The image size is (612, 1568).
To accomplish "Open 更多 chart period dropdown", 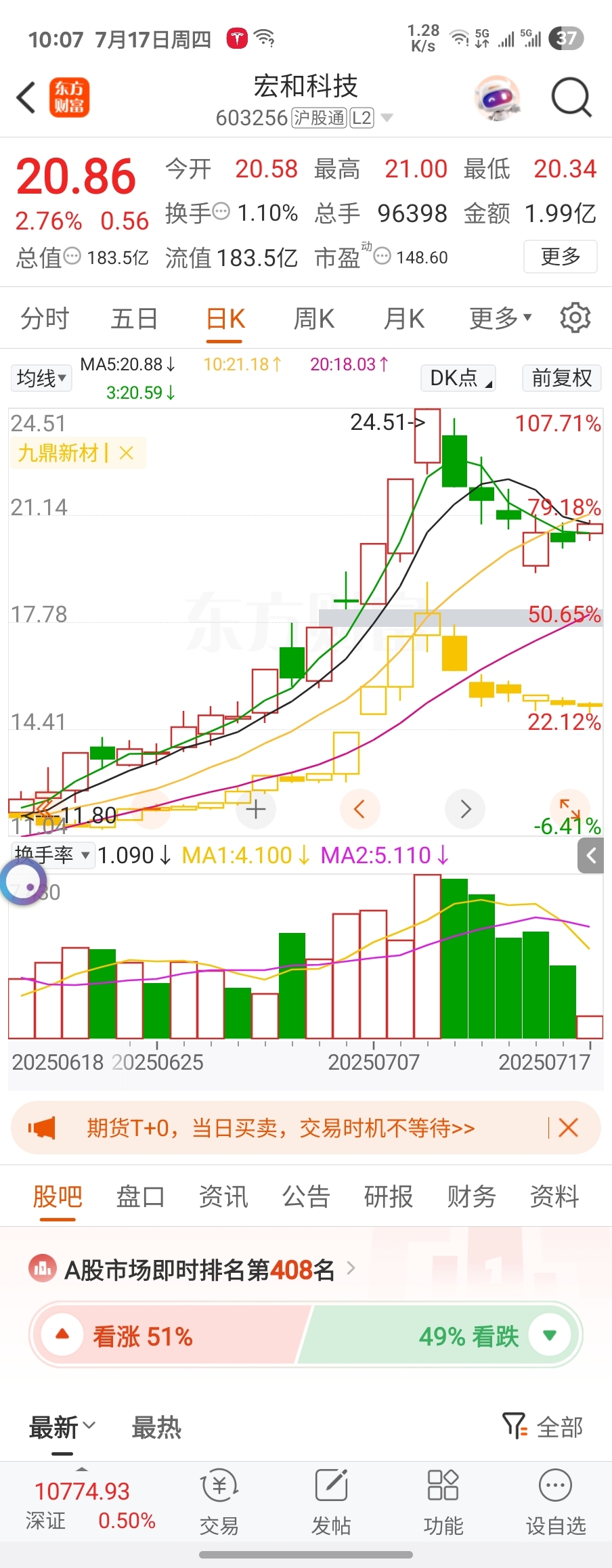I will click(x=501, y=318).
